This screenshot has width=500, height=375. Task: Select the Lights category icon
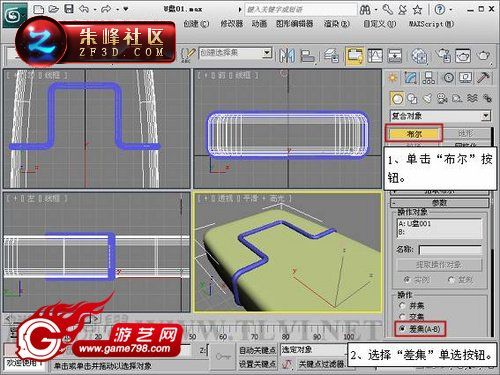point(427,98)
